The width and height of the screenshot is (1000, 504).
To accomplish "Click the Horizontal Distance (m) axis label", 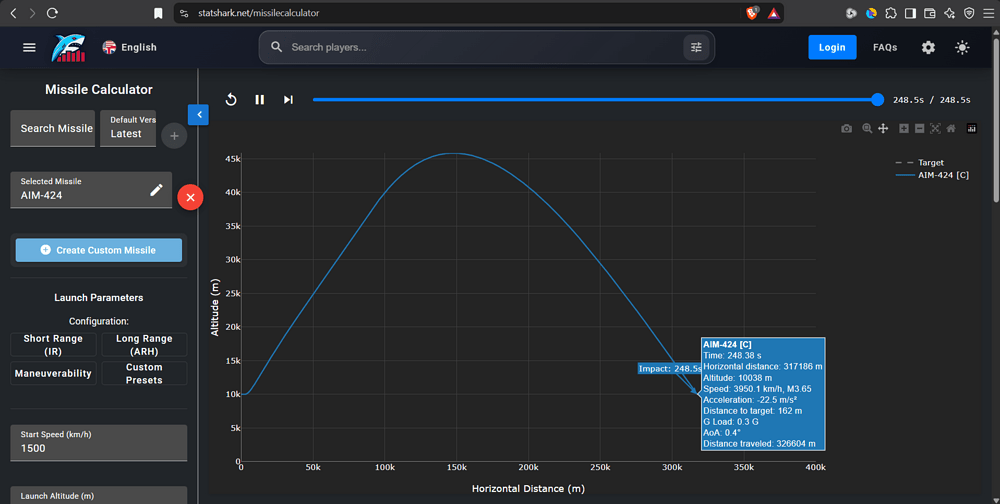I will (528, 489).
